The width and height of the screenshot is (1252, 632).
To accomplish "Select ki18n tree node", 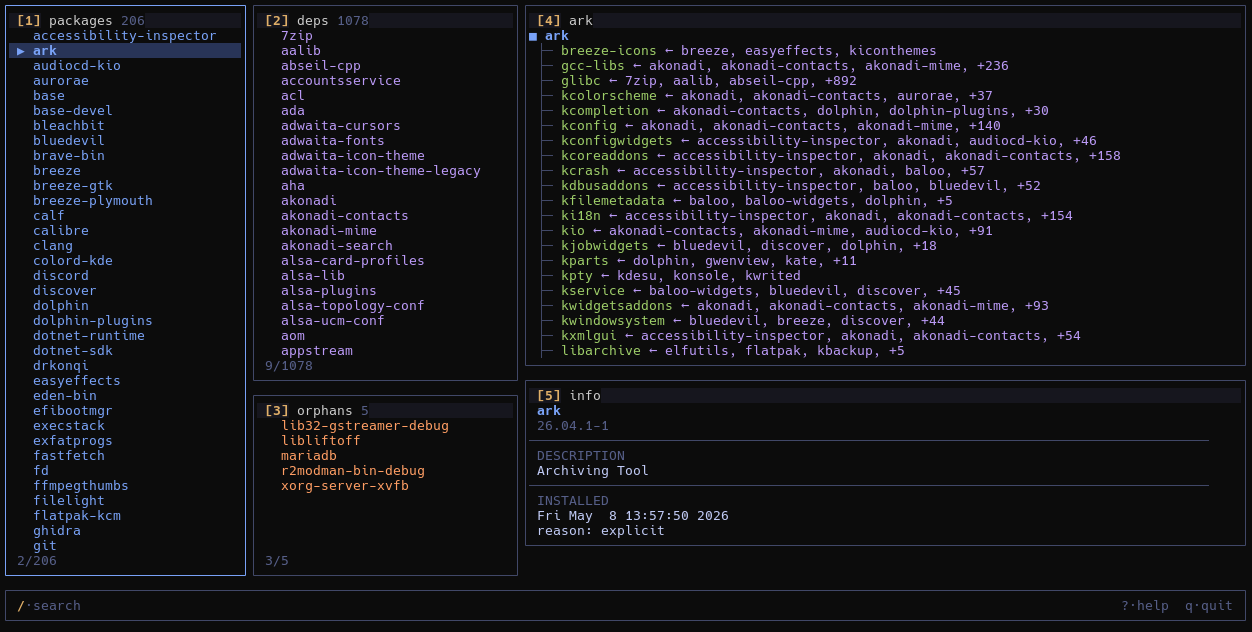I will click(581, 216).
